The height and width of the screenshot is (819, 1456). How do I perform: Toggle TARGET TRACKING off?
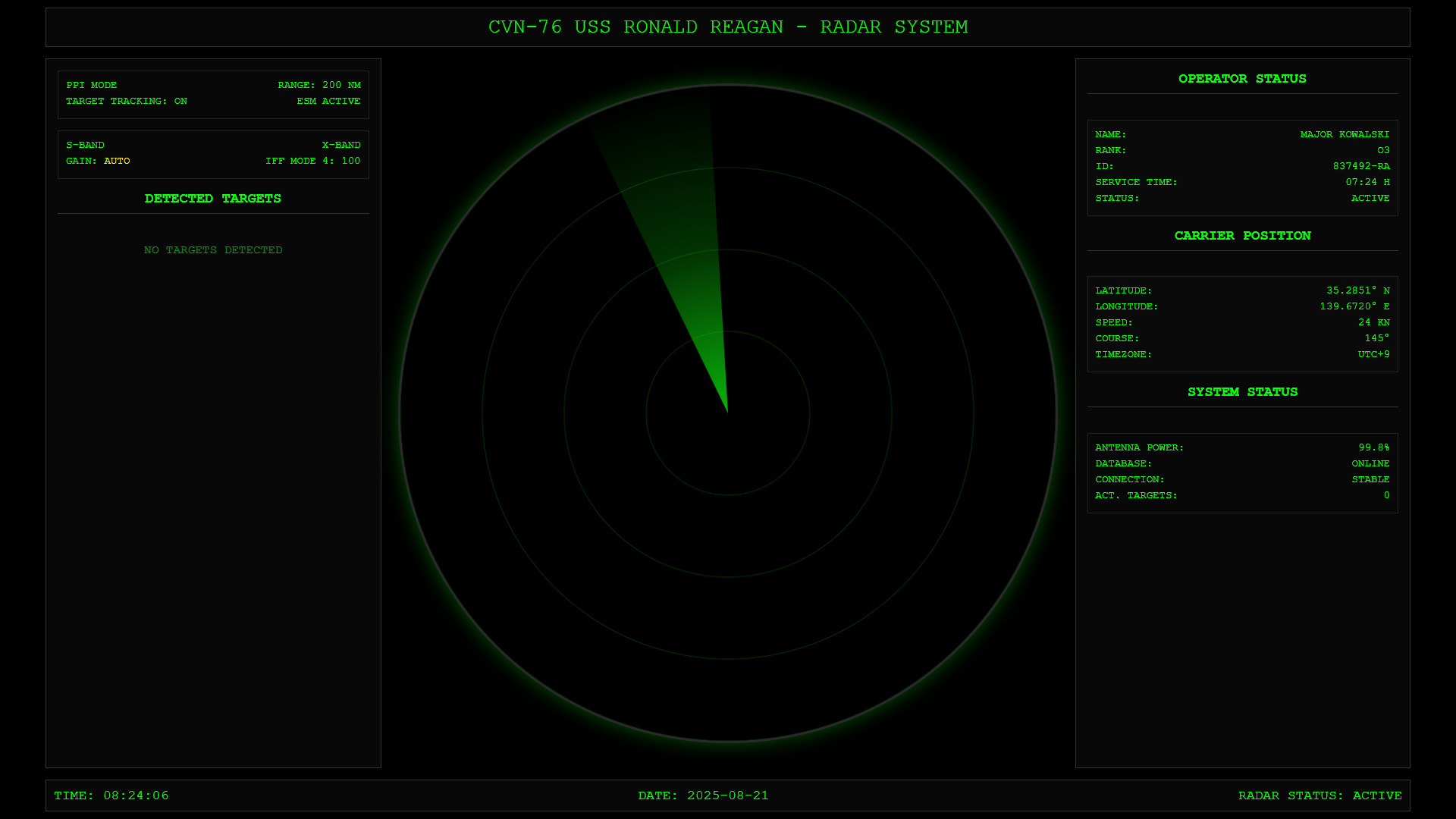pyautogui.click(x=126, y=101)
